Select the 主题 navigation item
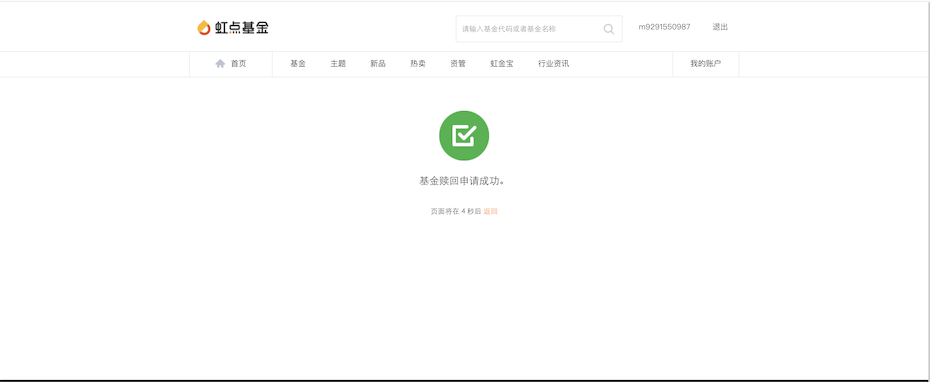Viewport: 930px width, 382px height. tap(338, 63)
